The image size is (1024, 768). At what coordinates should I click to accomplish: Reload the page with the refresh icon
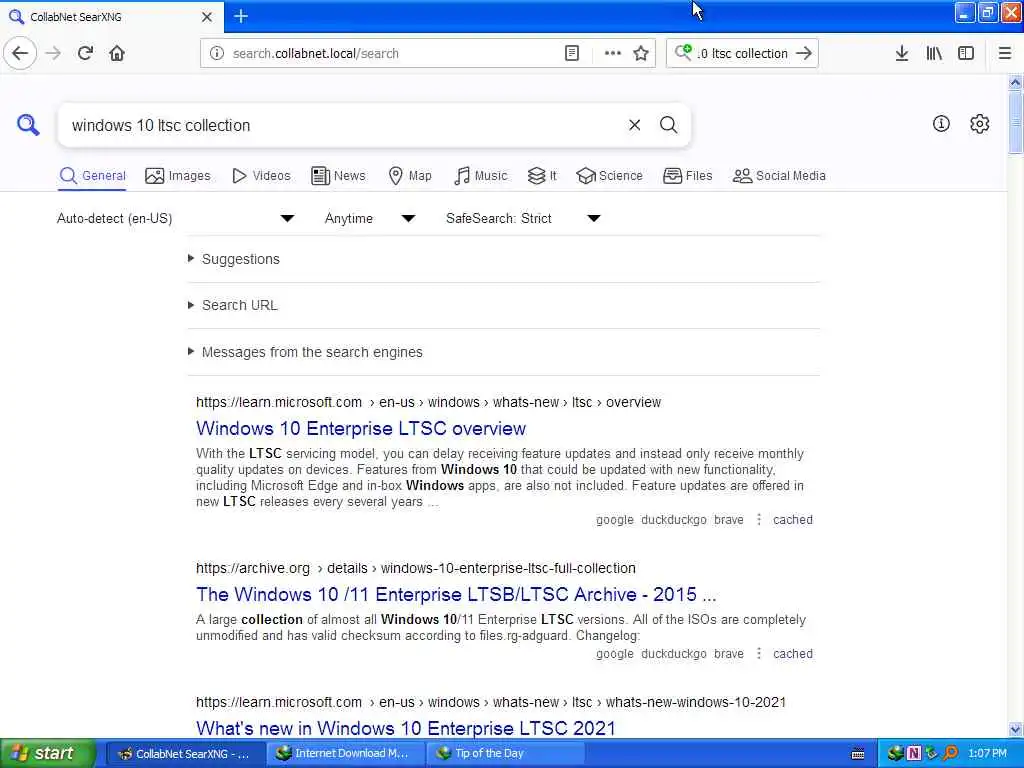pyautogui.click(x=86, y=53)
